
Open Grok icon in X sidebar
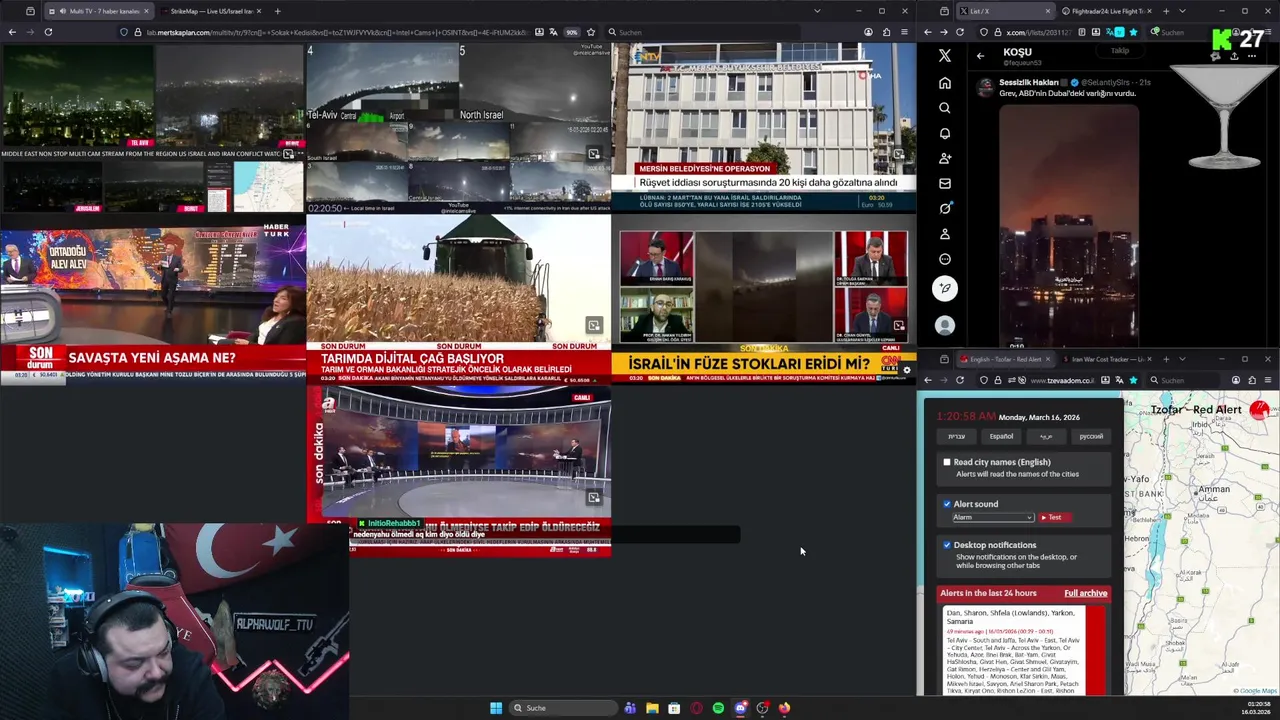click(945, 208)
